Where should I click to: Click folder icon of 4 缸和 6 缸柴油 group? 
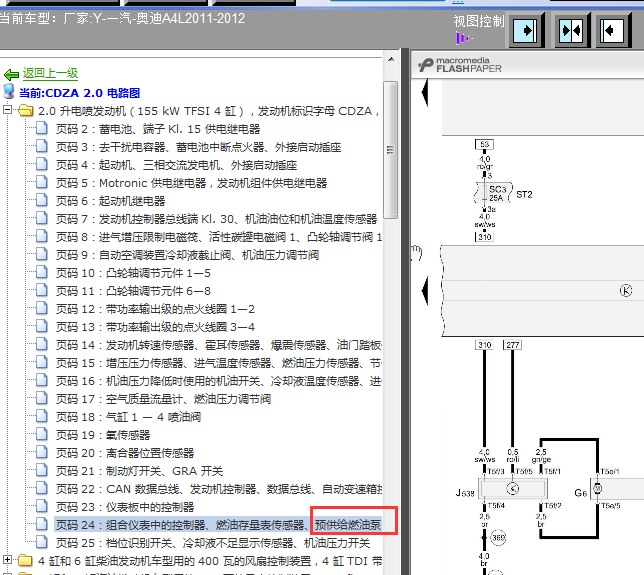click(25, 560)
